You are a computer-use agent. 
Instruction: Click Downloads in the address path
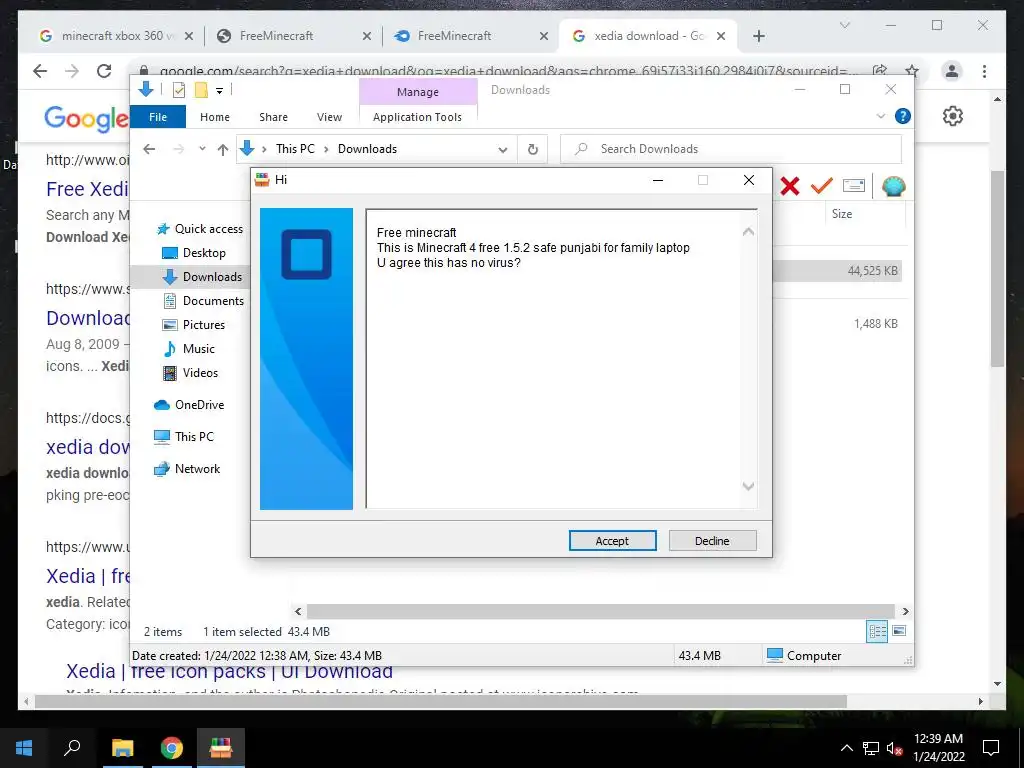click(x=367, y=149)
